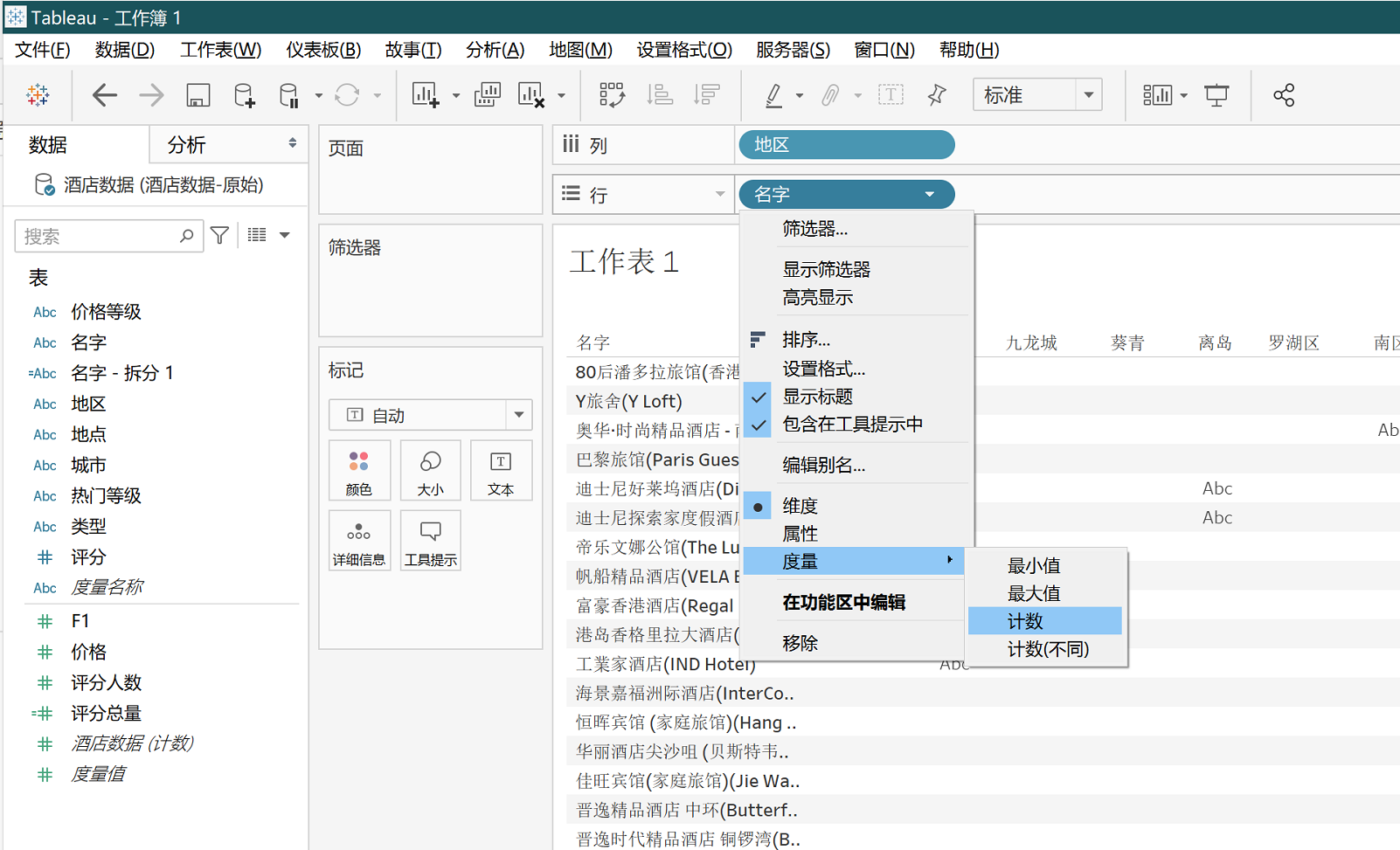The width and height of the screenshot is (1400, 850).
Task: Open the 工作表(W) menu
Action: tap(220, 50)
